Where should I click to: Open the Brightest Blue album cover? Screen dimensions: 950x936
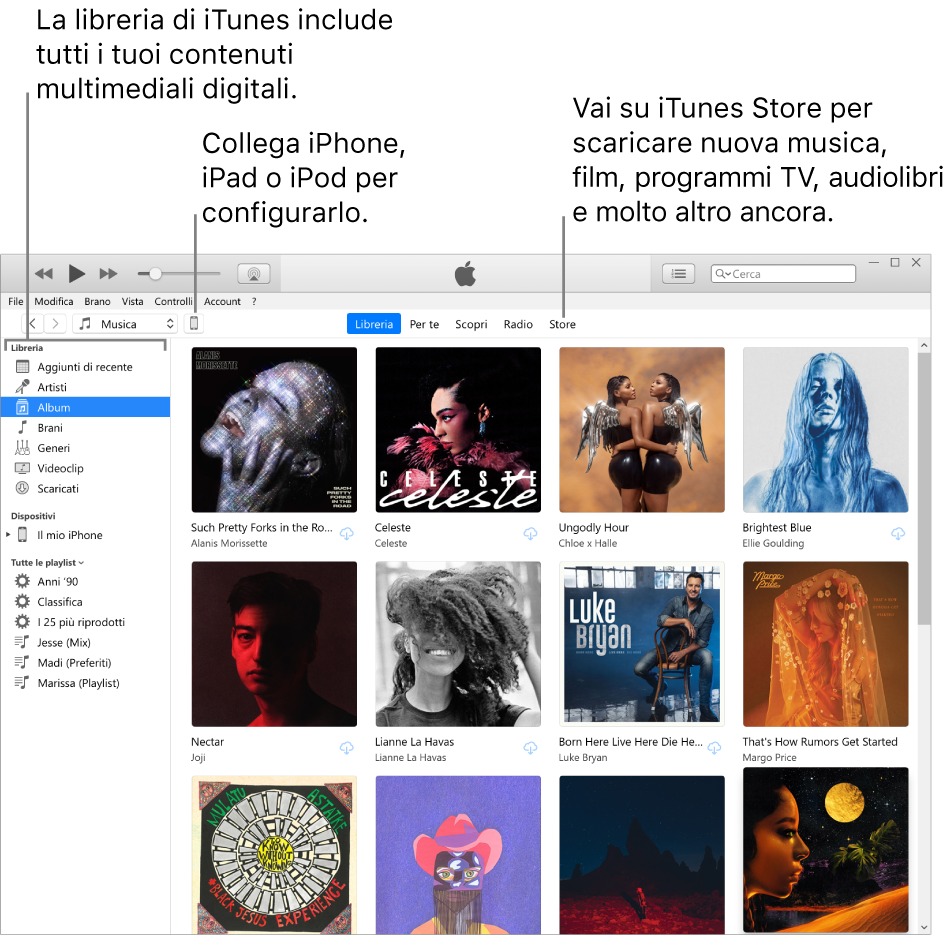825,430
